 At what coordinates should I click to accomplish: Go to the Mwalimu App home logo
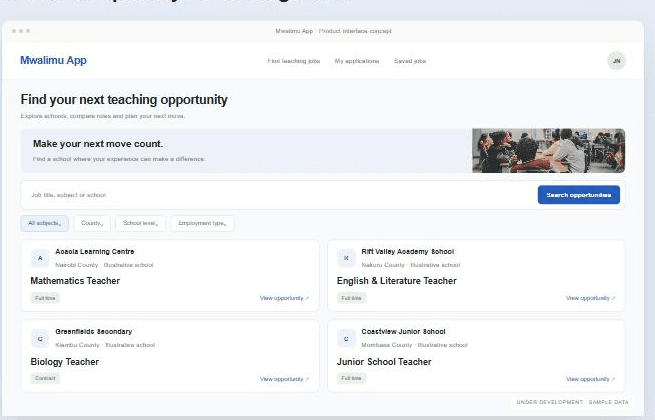[x=53, y=60]
